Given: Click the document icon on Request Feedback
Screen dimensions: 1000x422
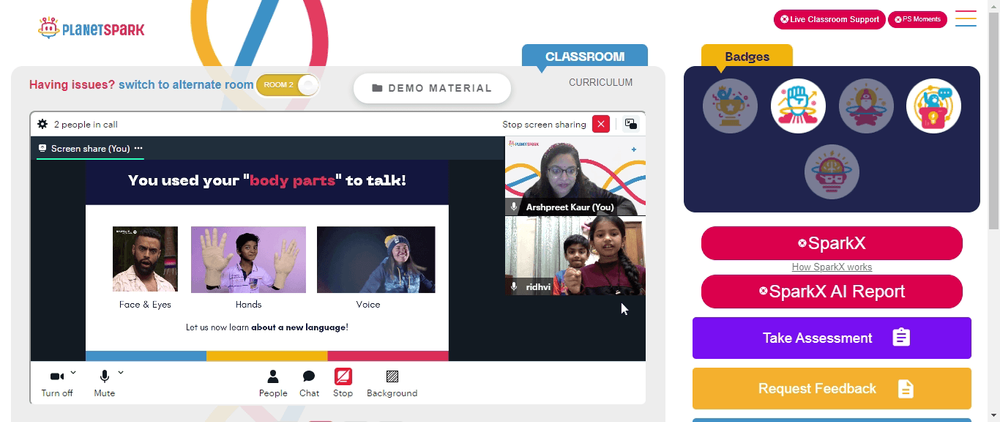Looking at the screenshot, I should (906, 389).
